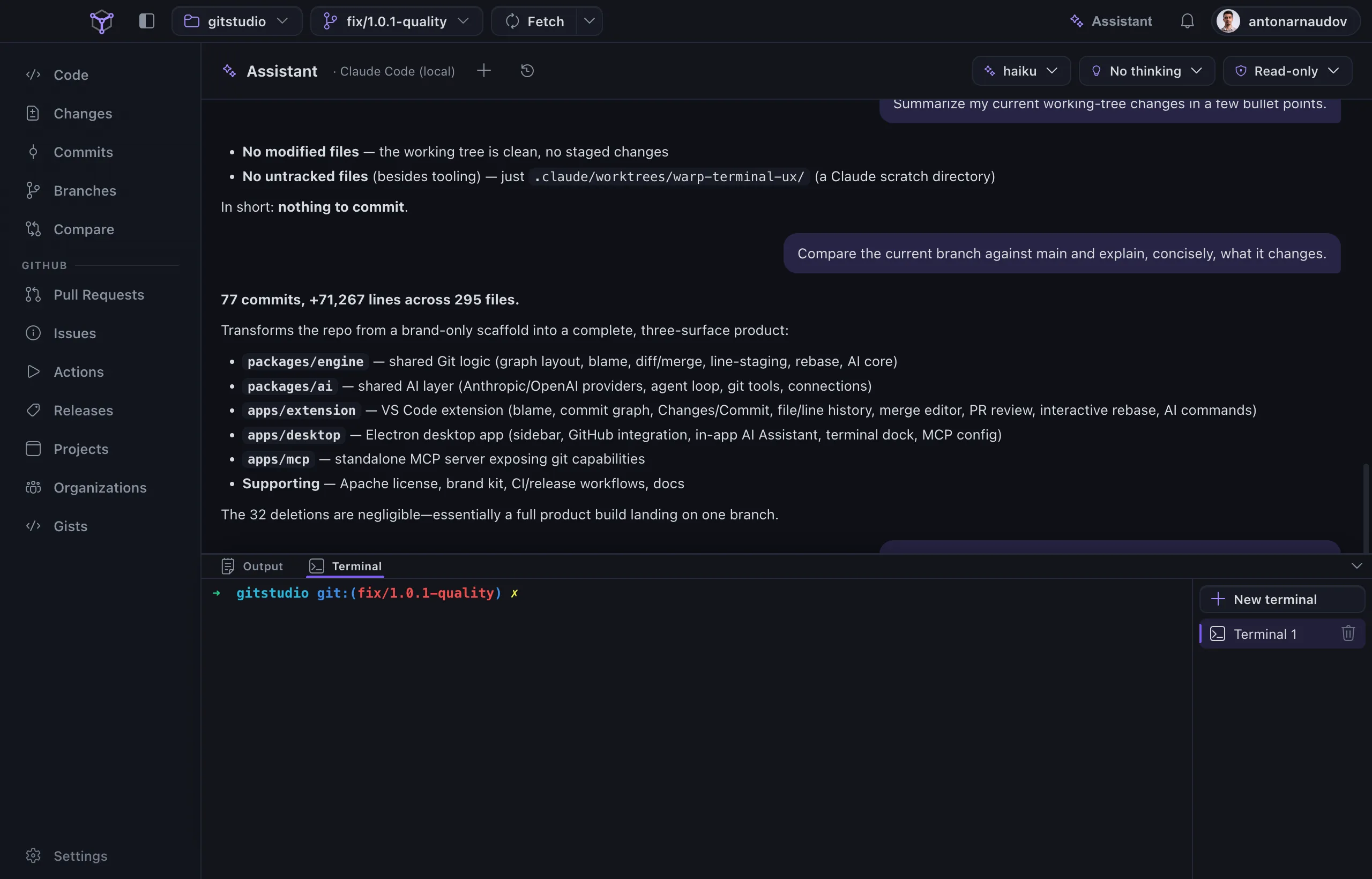The image size is (1372, 879).
Task: Open Settings gear icon
Action: click(33, 855)
